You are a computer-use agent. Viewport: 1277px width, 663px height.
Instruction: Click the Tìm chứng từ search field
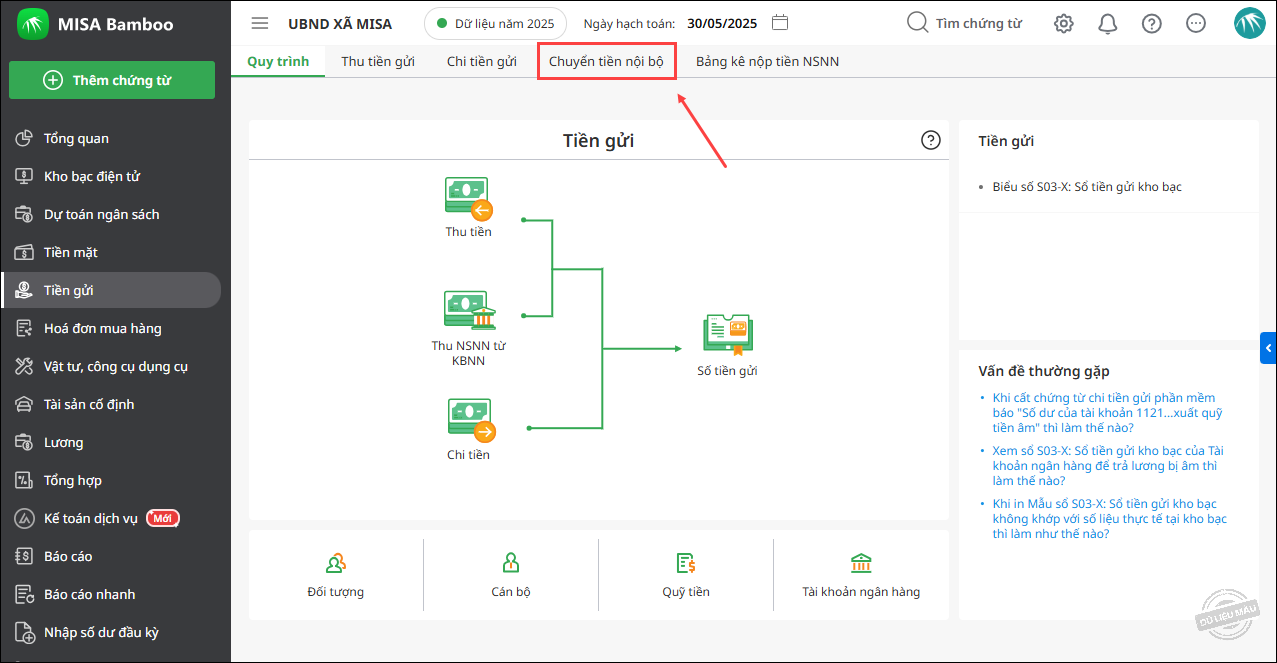click(x=977, y=23)
